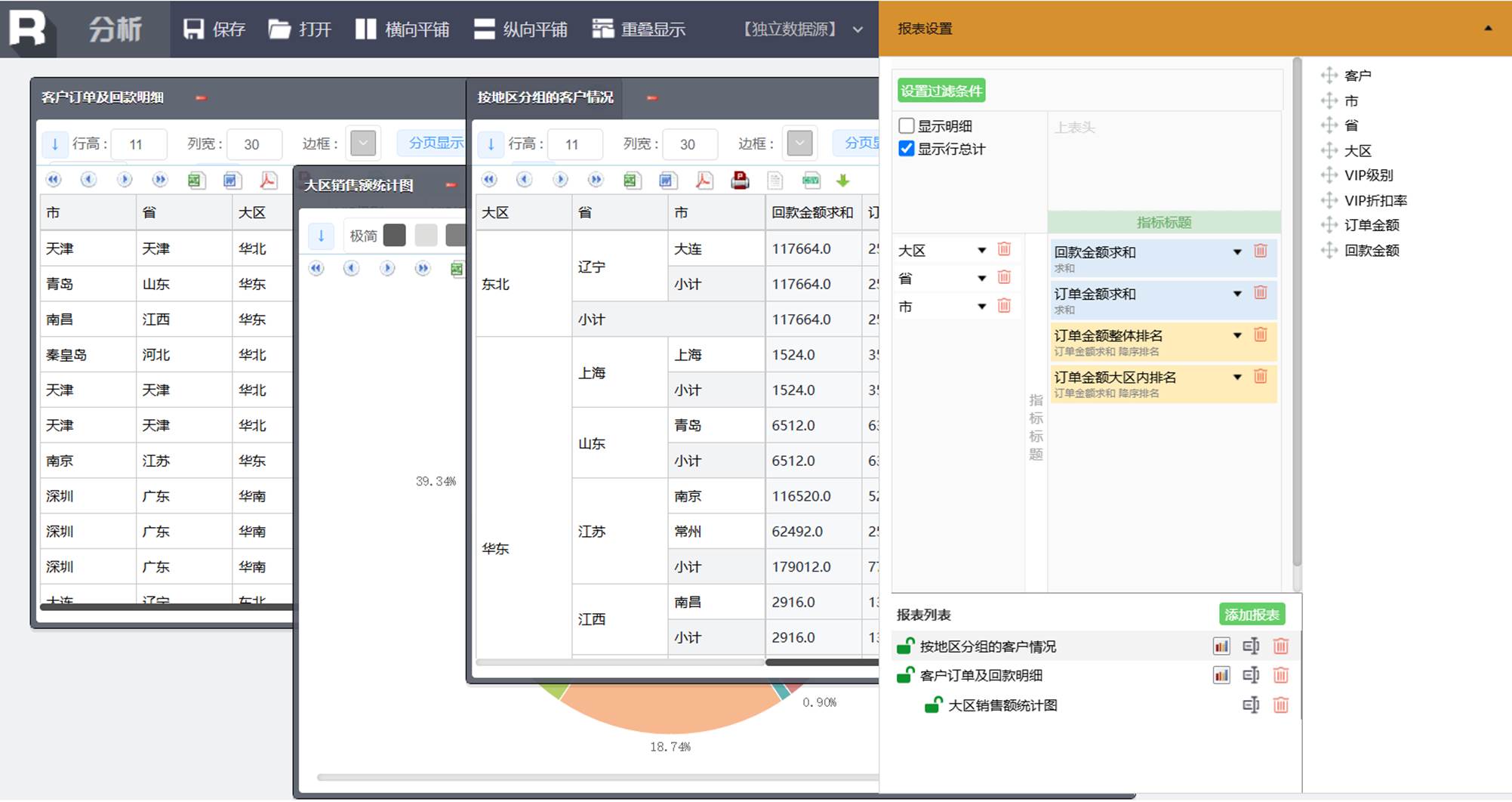Click the PDF export icon in 按地区分组 toolbar
The height and width of the screenshot is (802, 1512).
[x=704, y=180]
